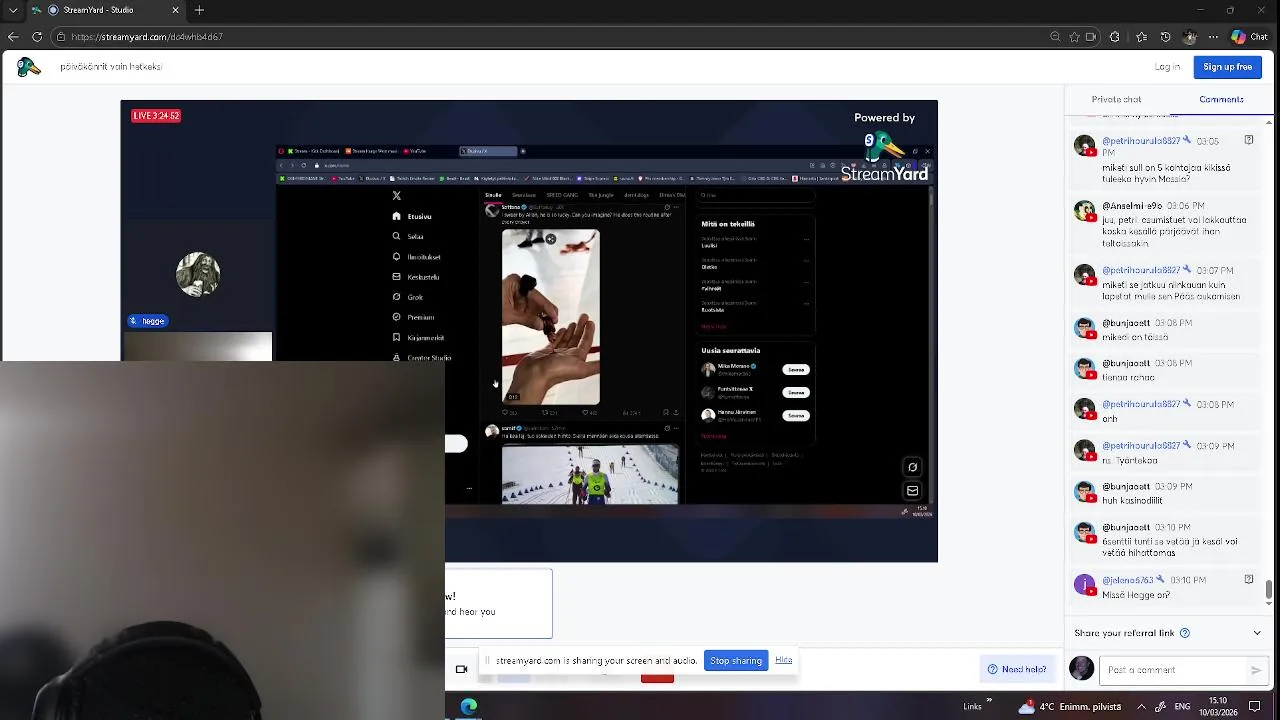Follow Hannu Järvinen in Uusia seurattavia
Screen dimensions: 1280x720
[x=795, y=415]
